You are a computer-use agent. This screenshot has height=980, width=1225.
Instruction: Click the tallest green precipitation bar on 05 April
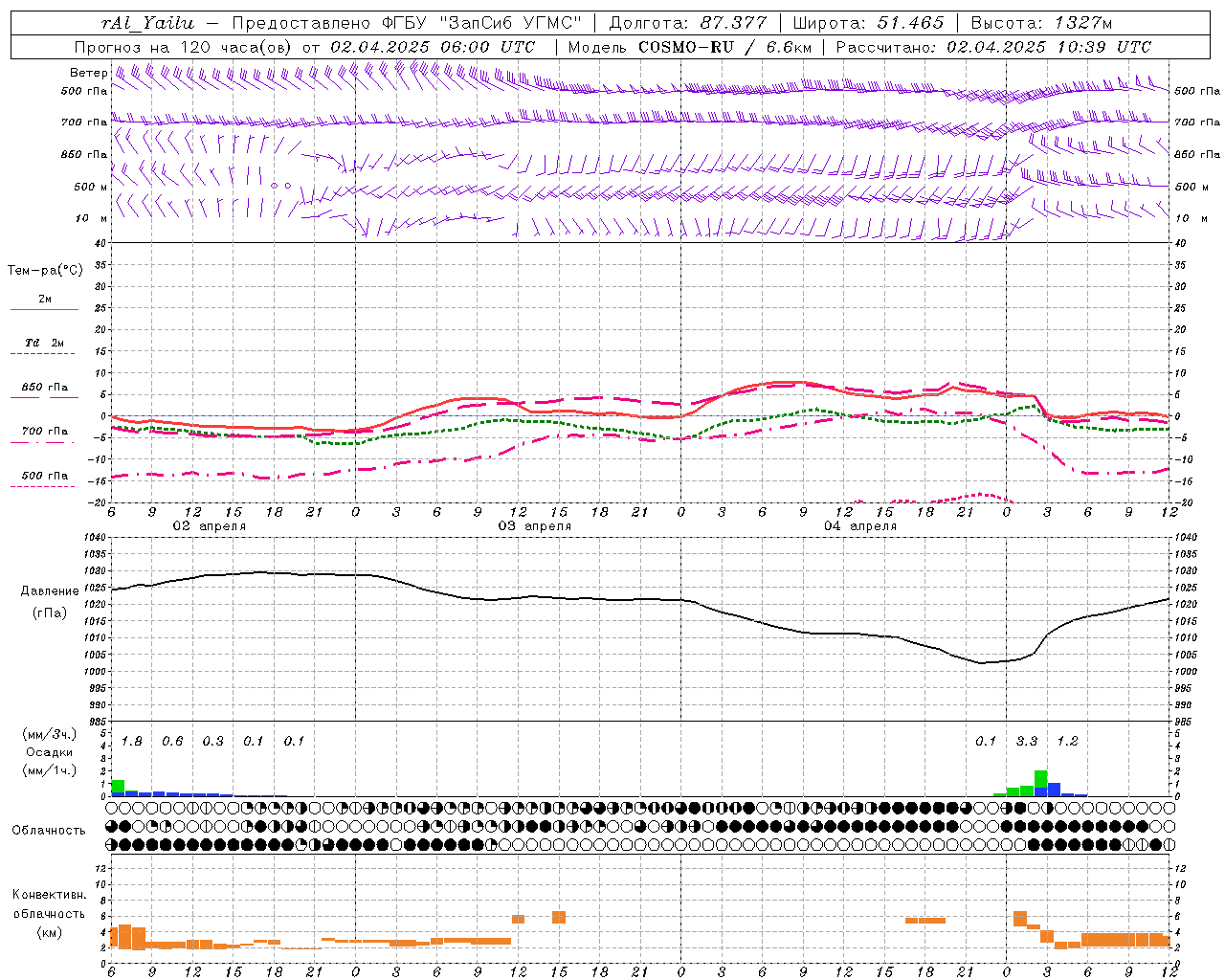coord(1040,779)
